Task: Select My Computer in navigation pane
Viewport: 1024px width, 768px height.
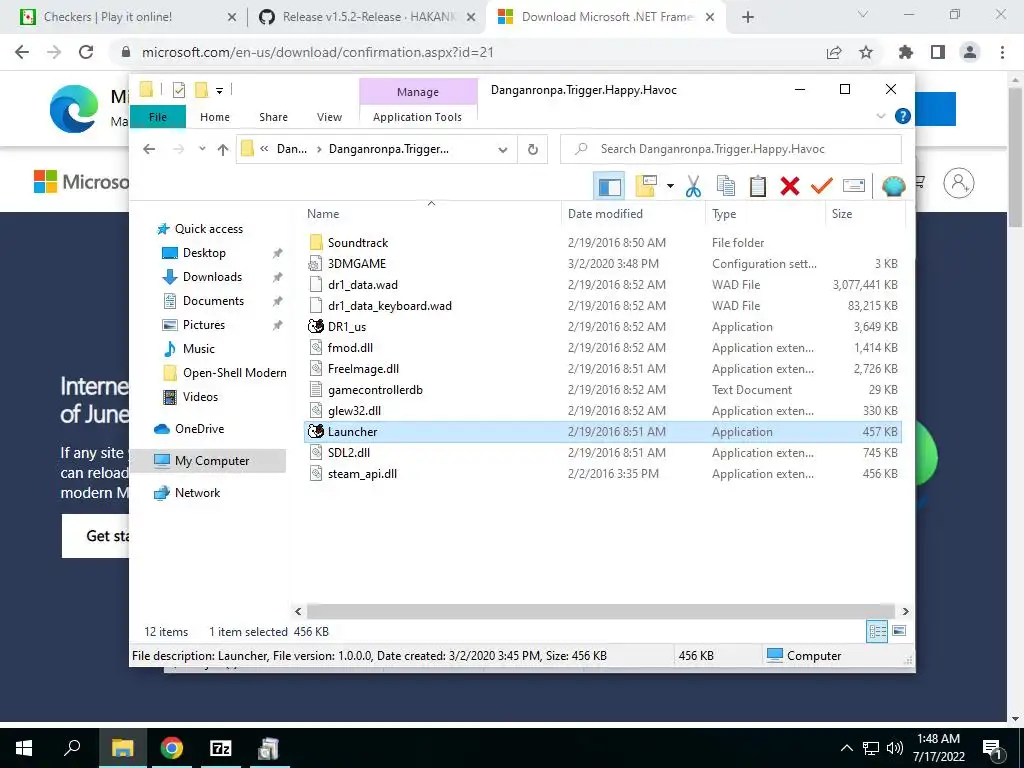Action: 212,461
